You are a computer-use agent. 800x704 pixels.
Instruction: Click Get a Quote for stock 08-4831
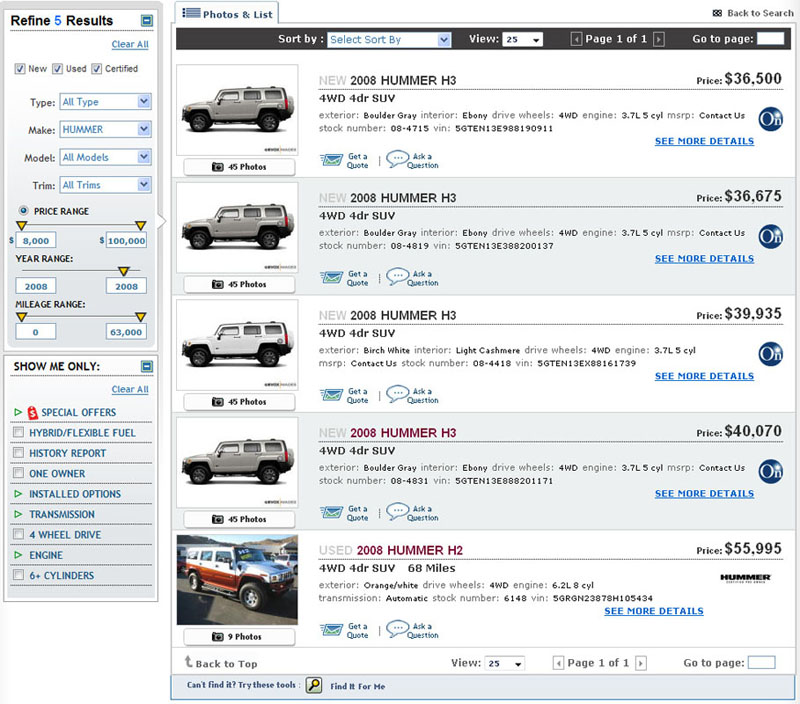[344, 513]
